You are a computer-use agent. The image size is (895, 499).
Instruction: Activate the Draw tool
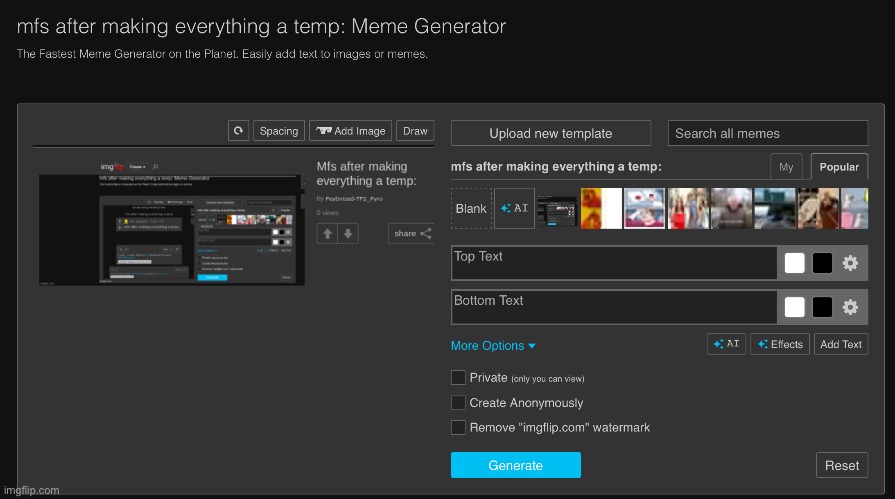[x=415, y=131]
